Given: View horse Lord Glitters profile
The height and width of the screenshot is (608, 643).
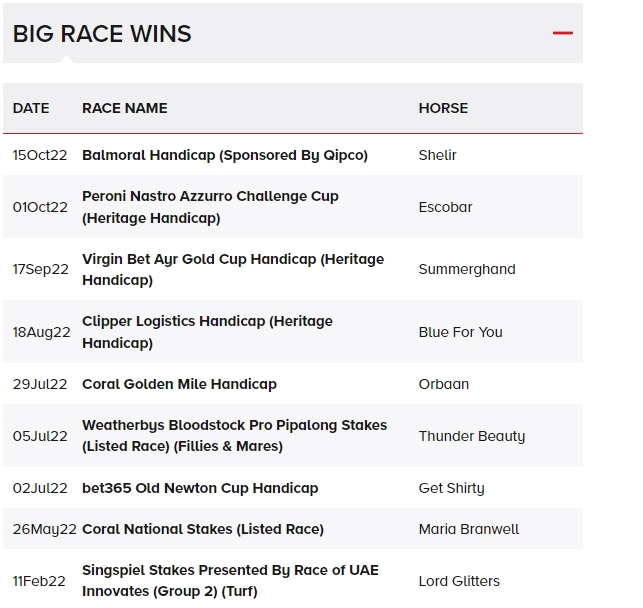Looking at the screenshot, I should [x=459, y=581].
